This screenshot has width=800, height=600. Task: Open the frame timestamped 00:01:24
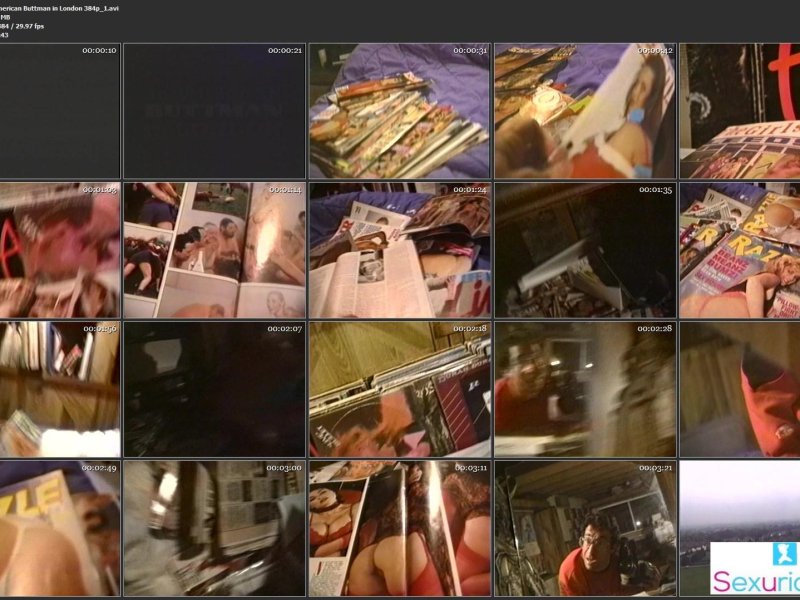coord(399,250)
